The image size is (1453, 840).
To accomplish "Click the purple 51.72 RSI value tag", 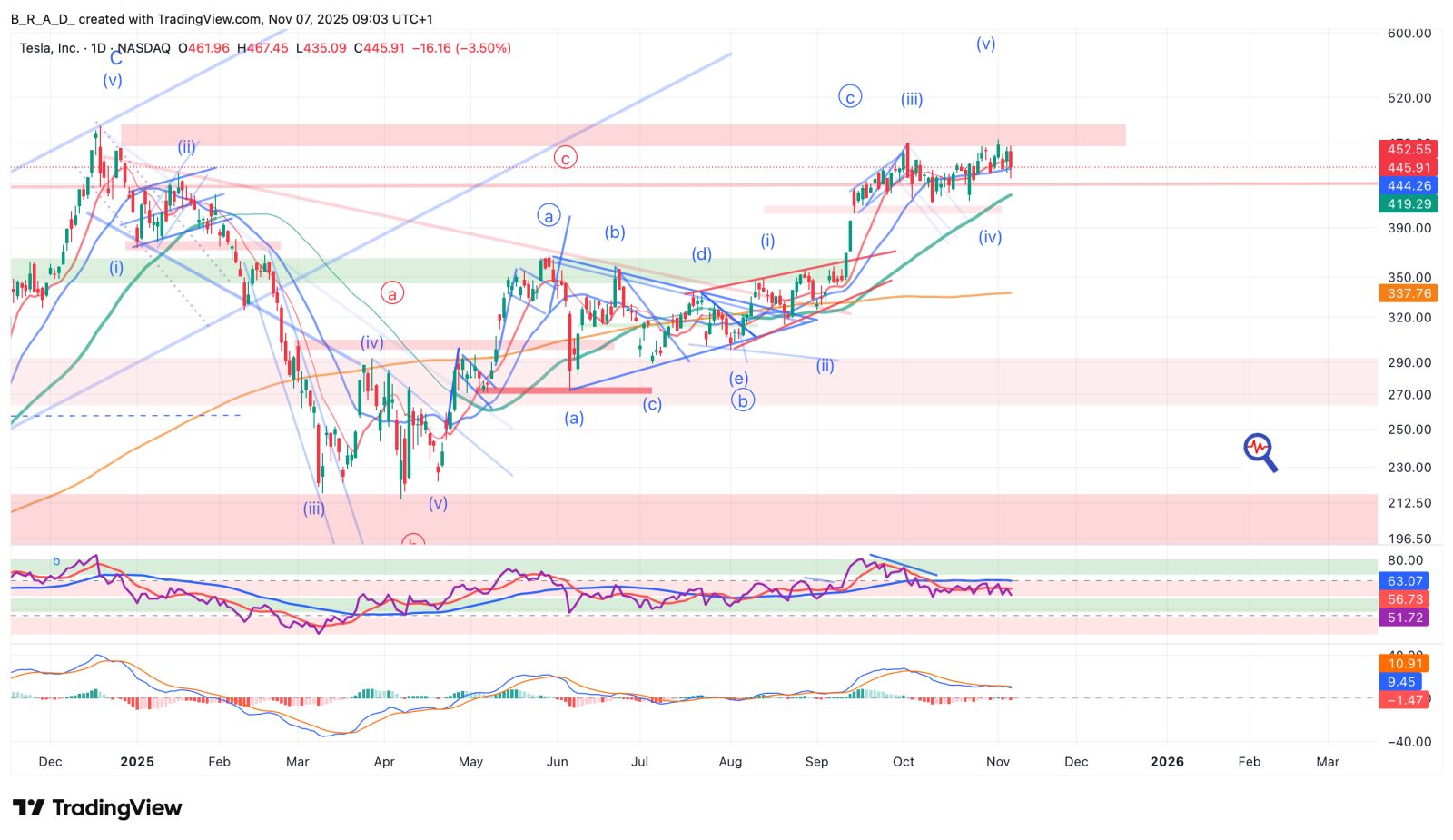I will [1404, 618].
